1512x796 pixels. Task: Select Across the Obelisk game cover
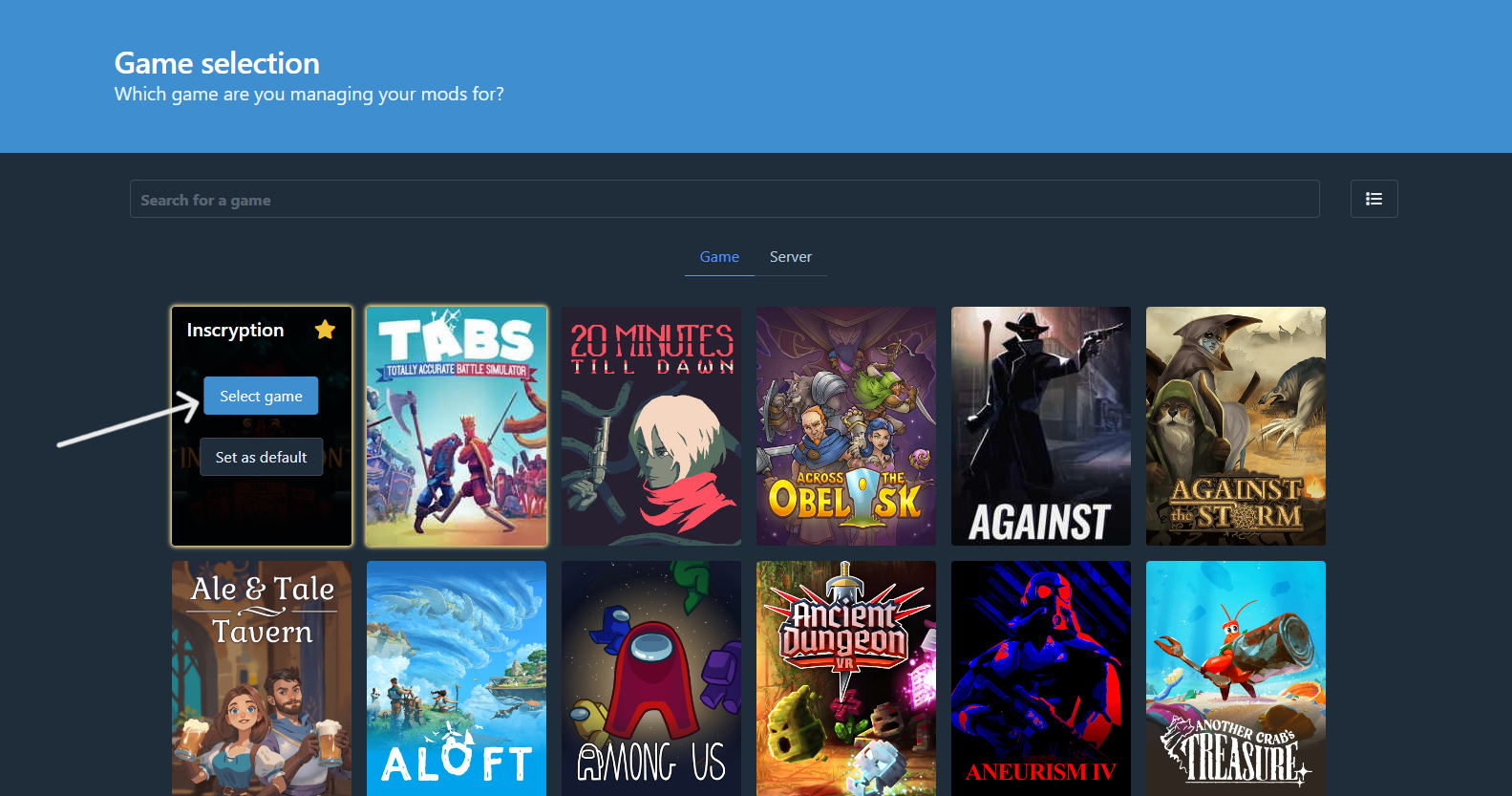pyautogui.click(x=846, y=426)
